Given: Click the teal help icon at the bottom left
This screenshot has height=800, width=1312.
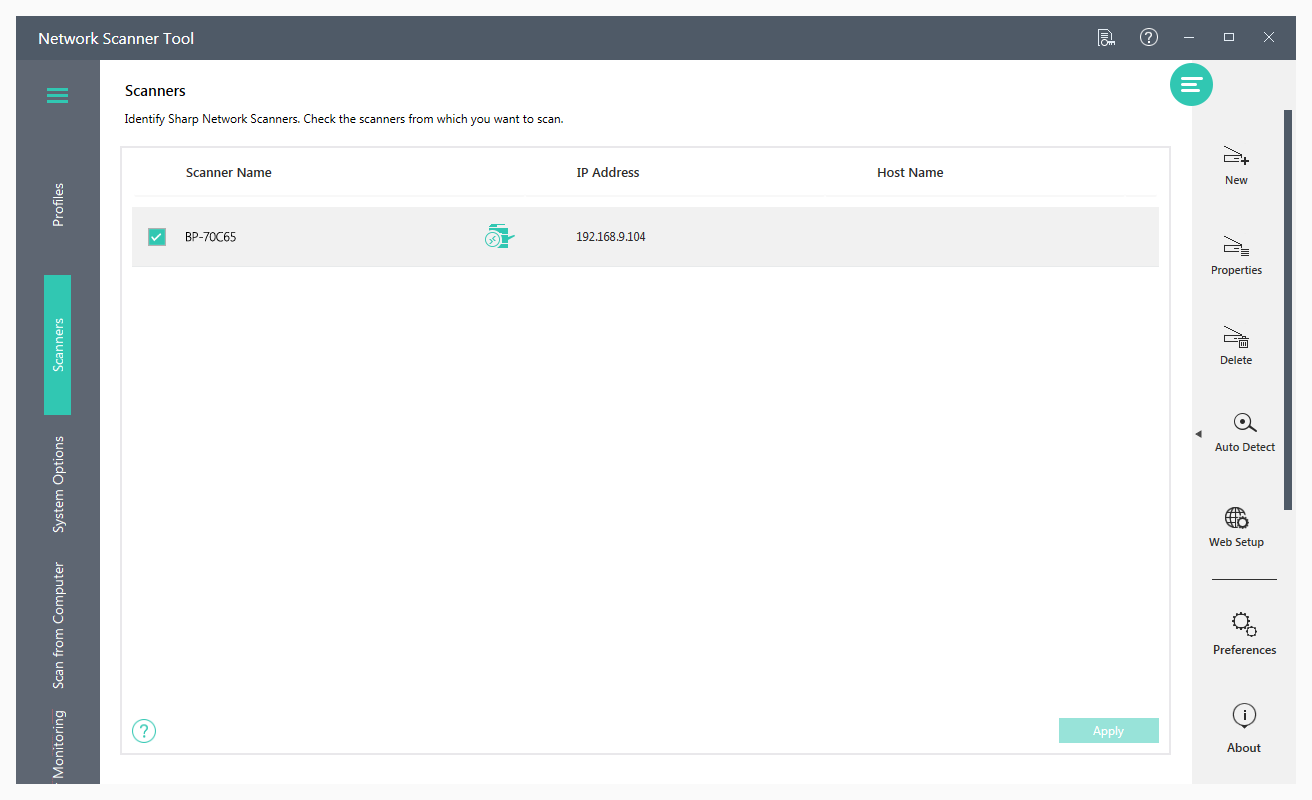Looking at the screenshot, I should (x=144, y=731).
